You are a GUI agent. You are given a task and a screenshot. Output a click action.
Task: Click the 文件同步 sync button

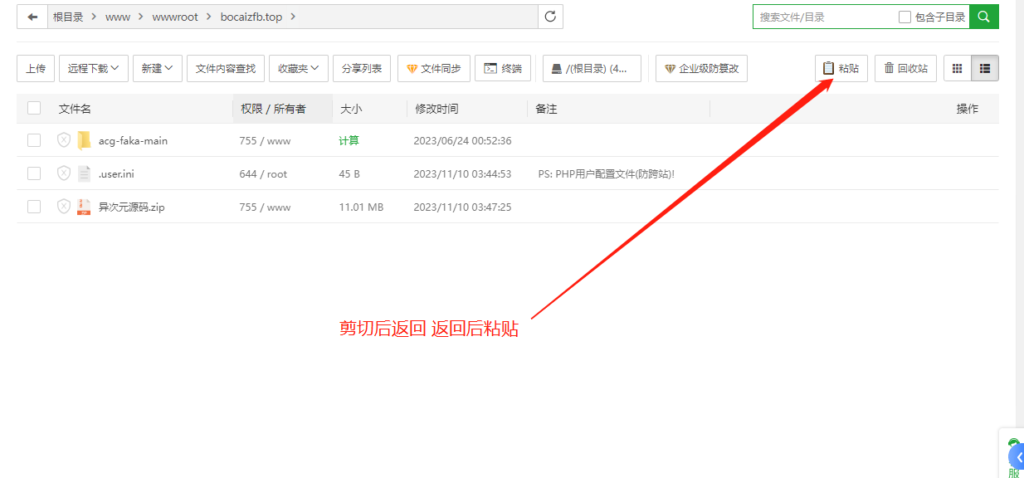[x=434, y=69]
